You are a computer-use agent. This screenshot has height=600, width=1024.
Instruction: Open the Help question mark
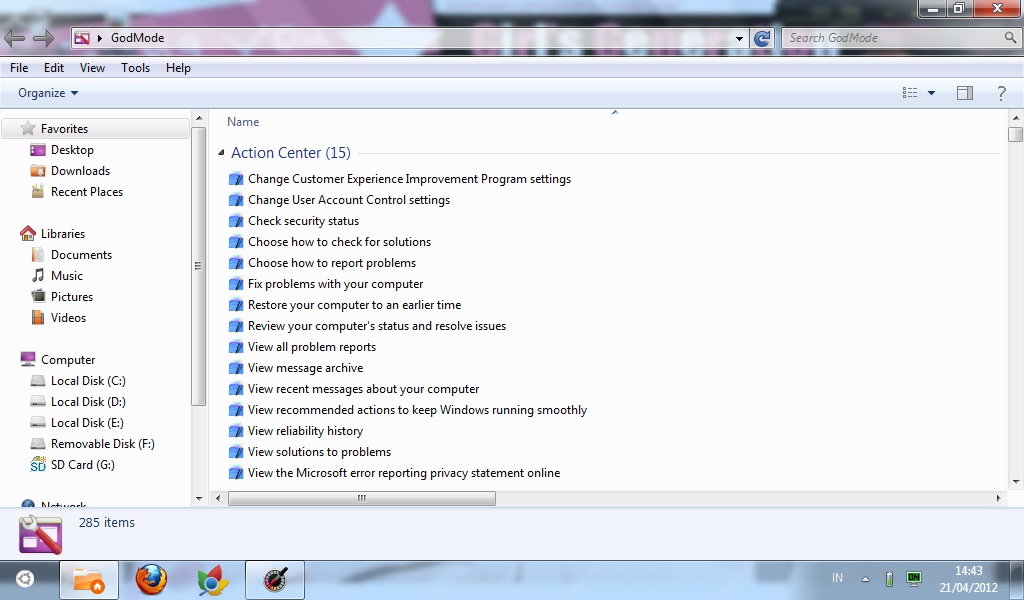1001,93
